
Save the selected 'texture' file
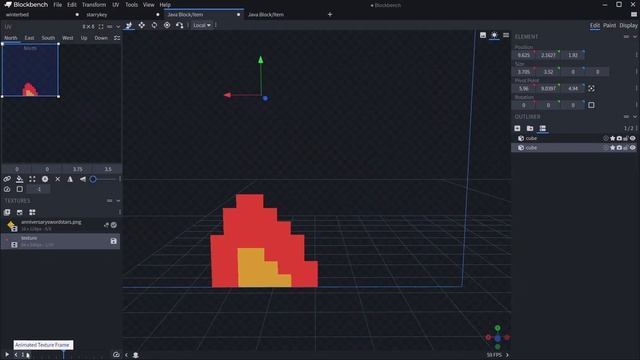114,241
